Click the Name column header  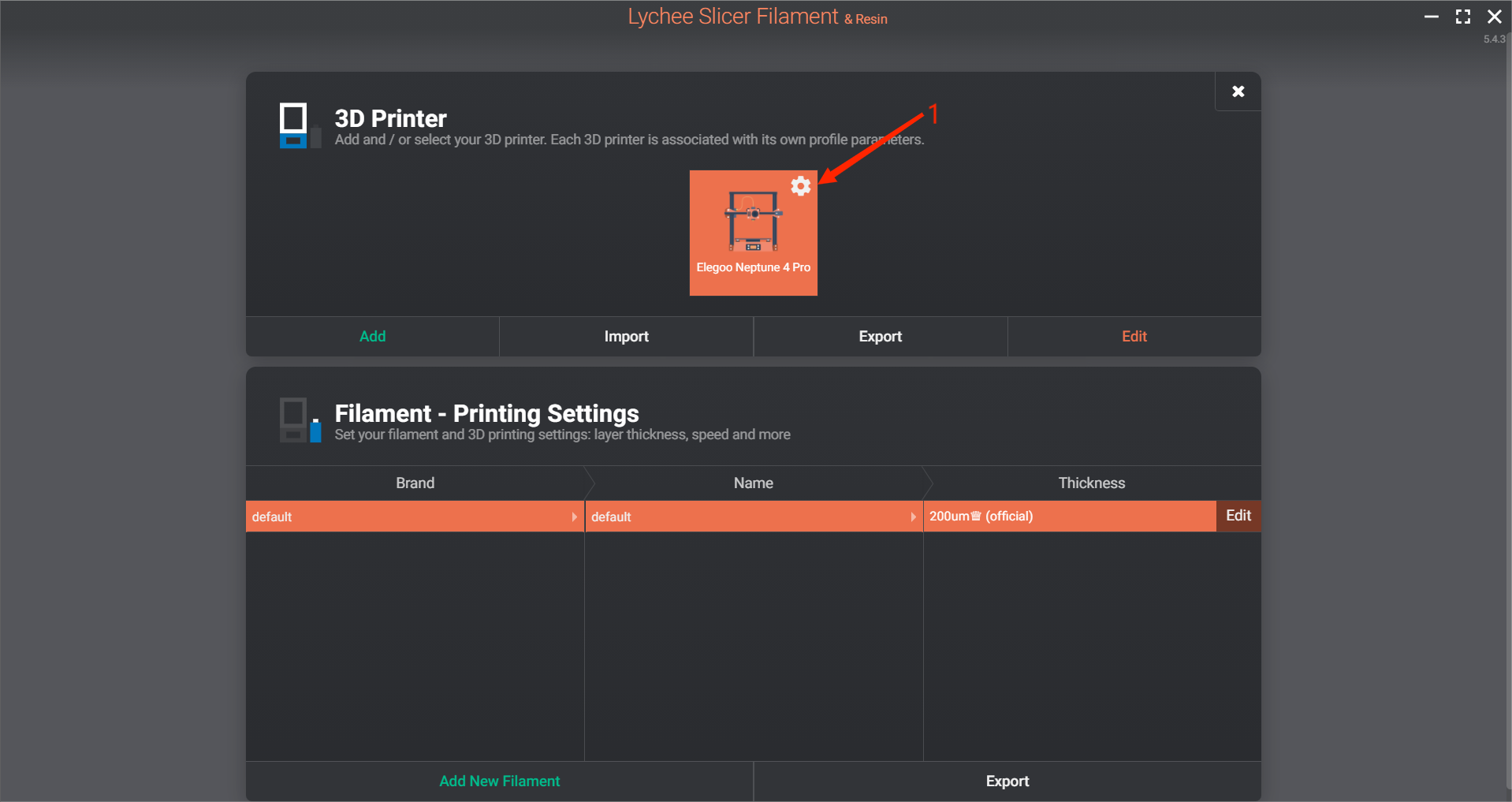click(753, 483)
